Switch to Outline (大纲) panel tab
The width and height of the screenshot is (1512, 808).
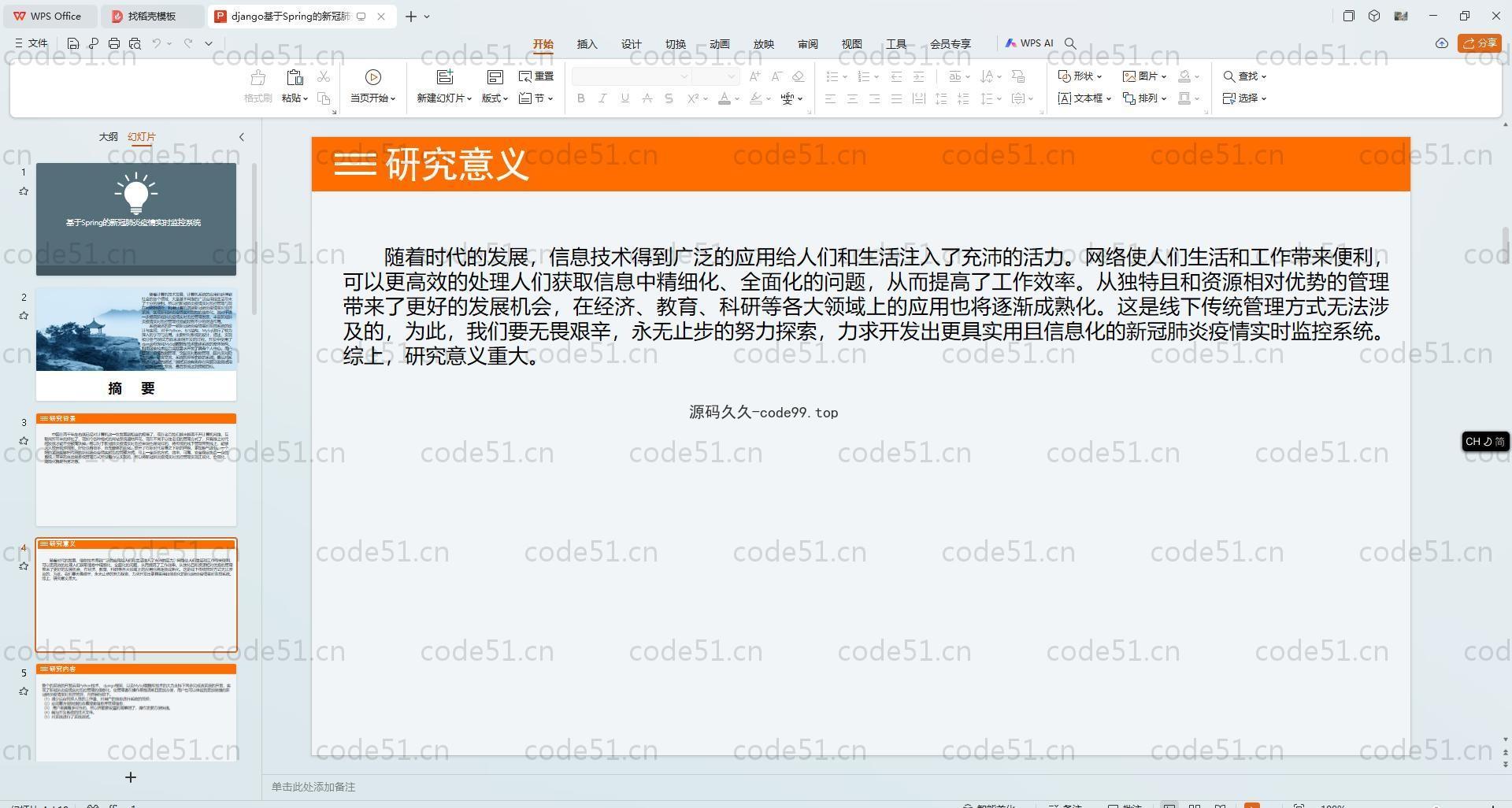[x=108, y=136]
